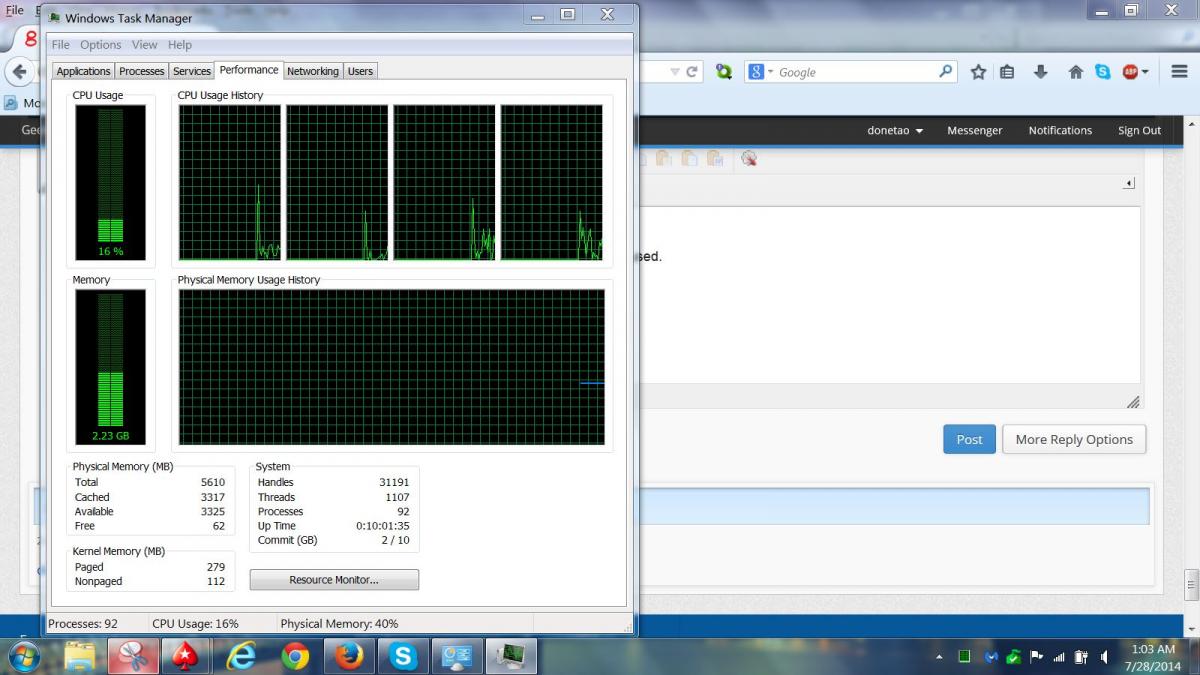Open the Google search engine selector dropdown

coord(771,72)
